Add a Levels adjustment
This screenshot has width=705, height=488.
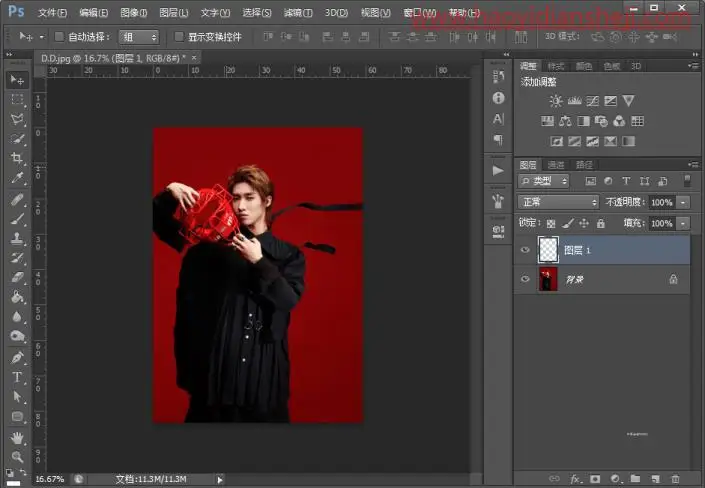pyautogui.click(x=574, y=101)
